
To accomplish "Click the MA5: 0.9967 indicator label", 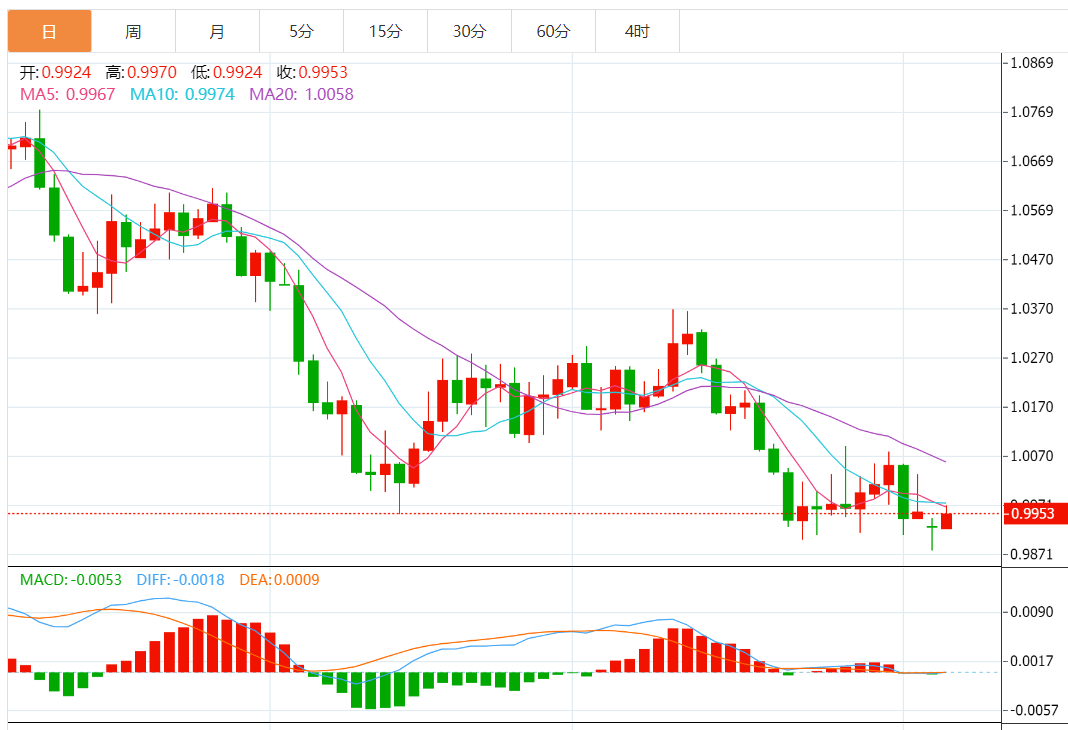I will pos(67,94).
